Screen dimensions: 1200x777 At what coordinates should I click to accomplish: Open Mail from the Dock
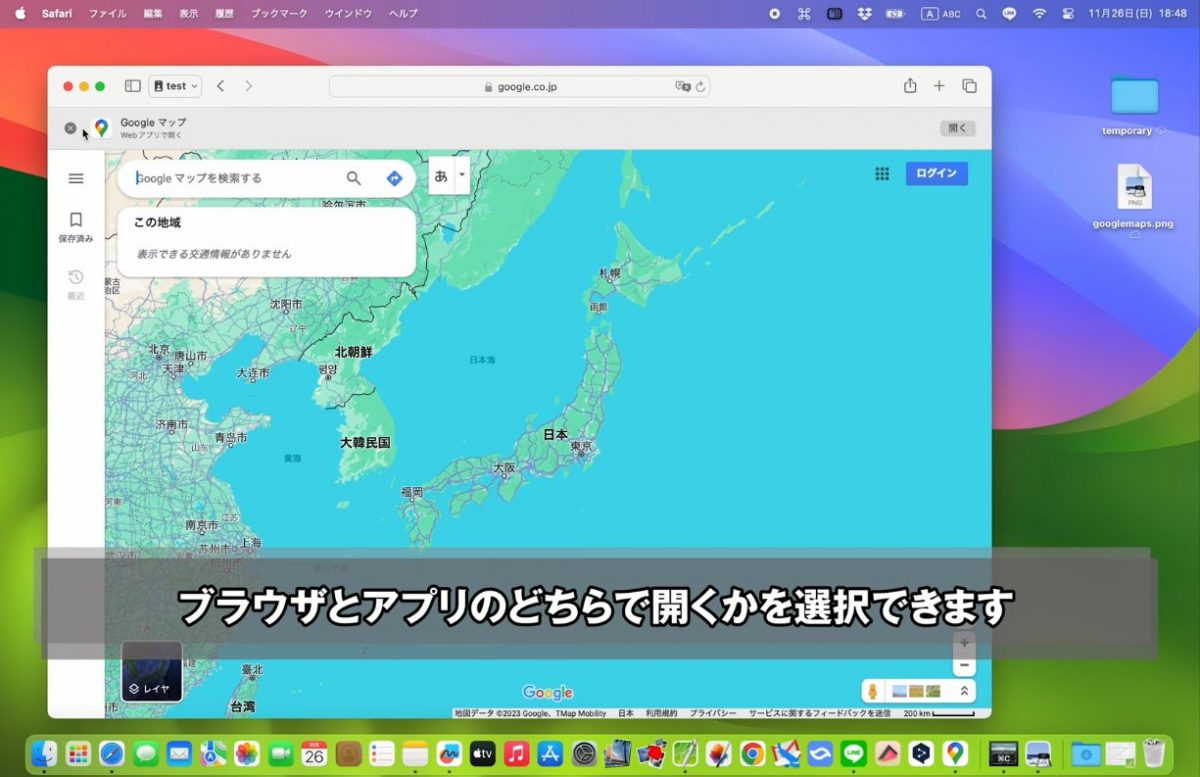pyautogui.click(x=179, y=753)
